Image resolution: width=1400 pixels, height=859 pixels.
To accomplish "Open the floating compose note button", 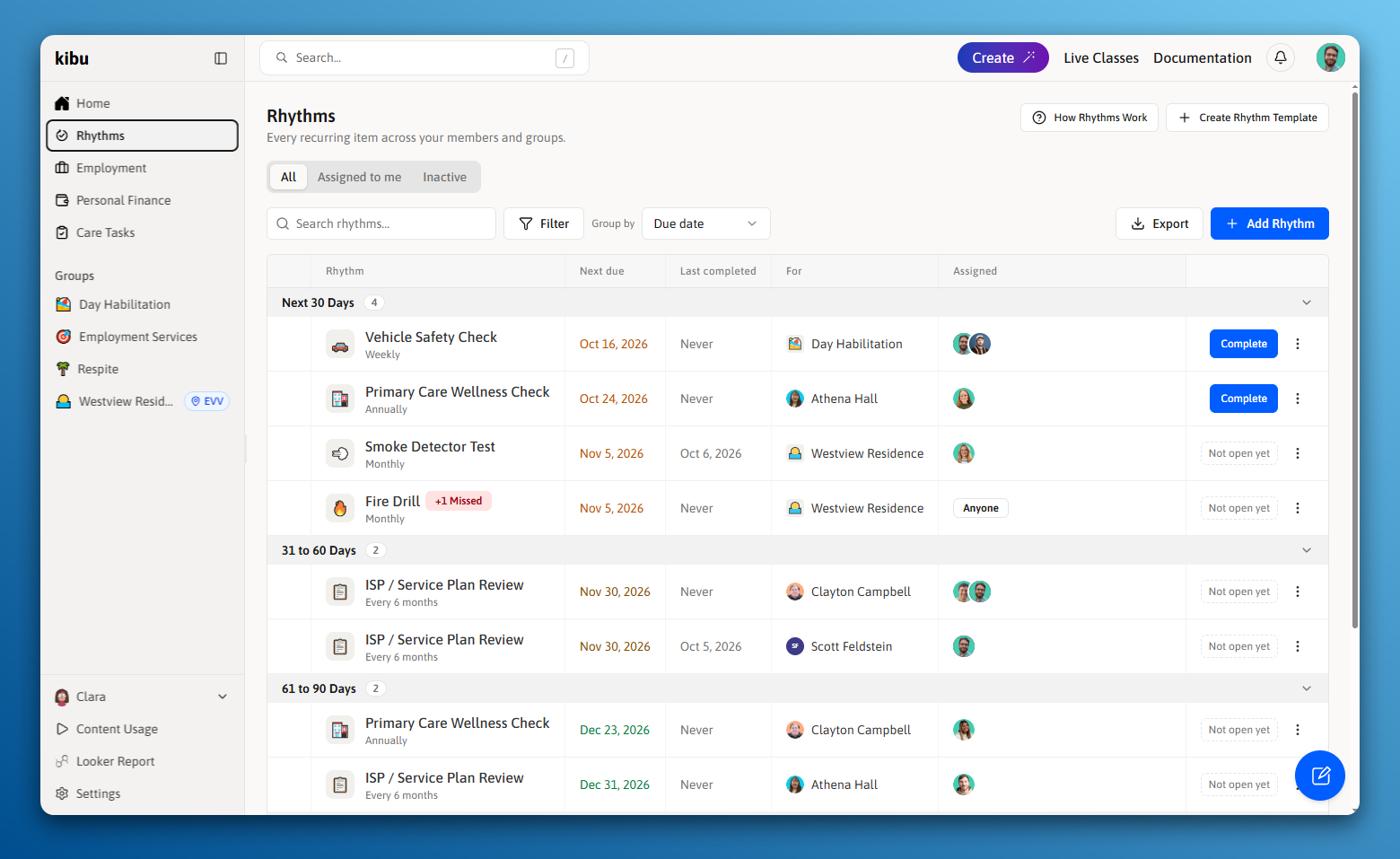I will point(1320,776).
